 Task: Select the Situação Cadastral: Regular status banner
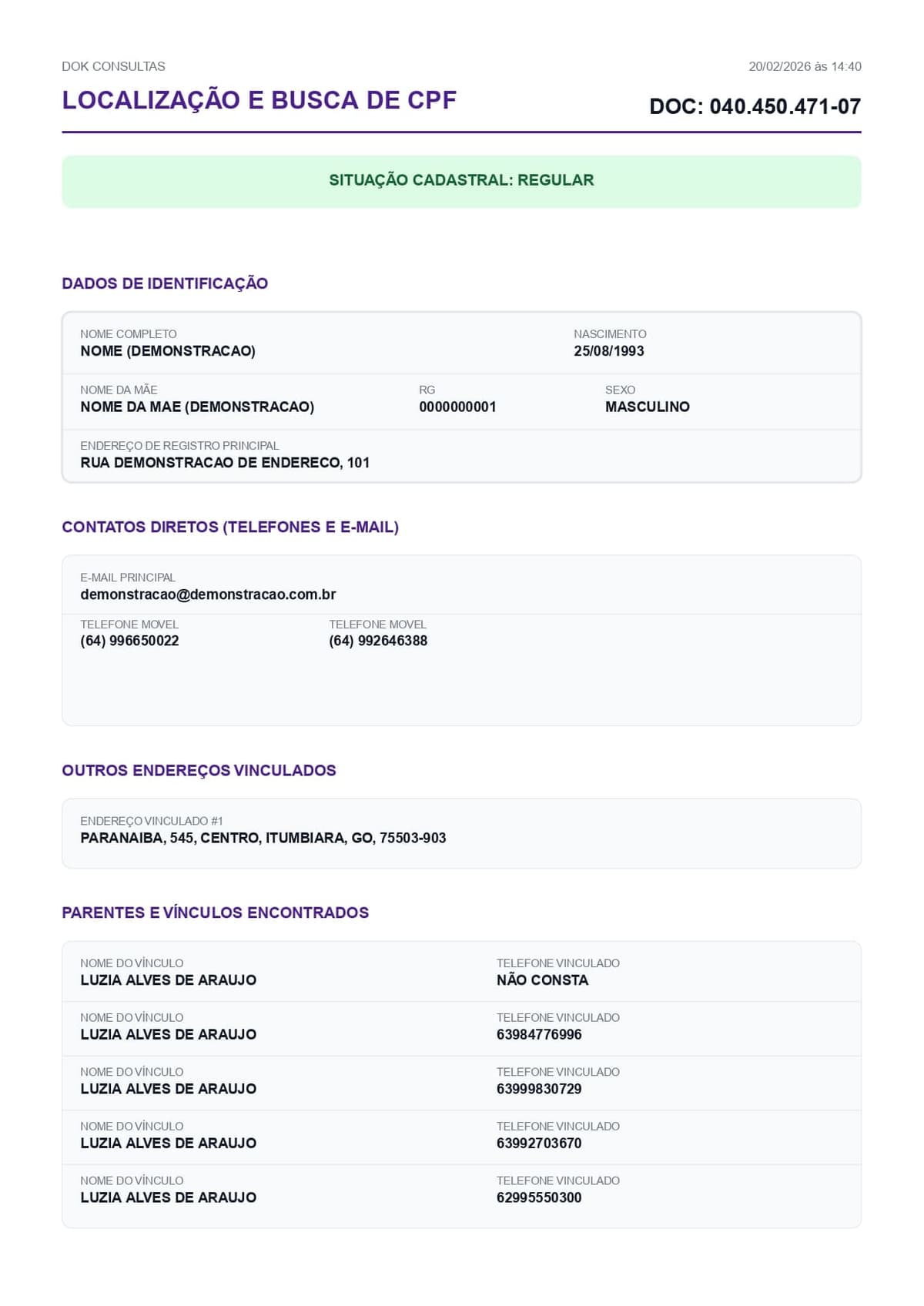tap(461, 181)
